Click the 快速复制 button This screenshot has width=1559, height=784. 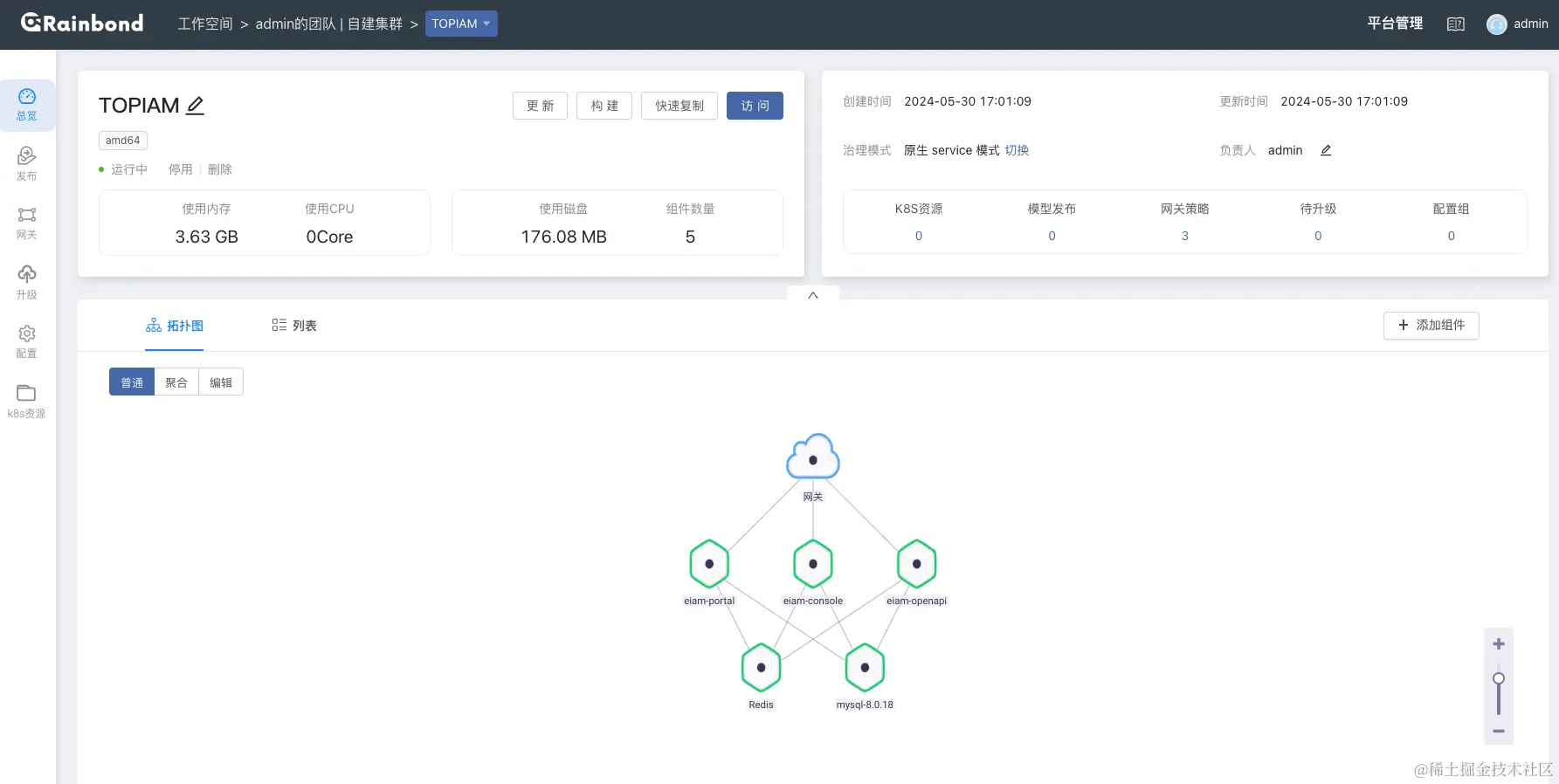[679, 106]
